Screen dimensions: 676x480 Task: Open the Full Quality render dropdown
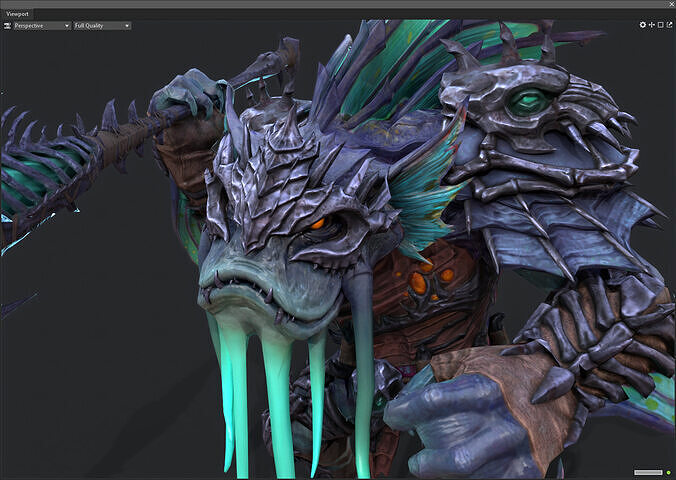pyautogui.click(x=102, y=26)
